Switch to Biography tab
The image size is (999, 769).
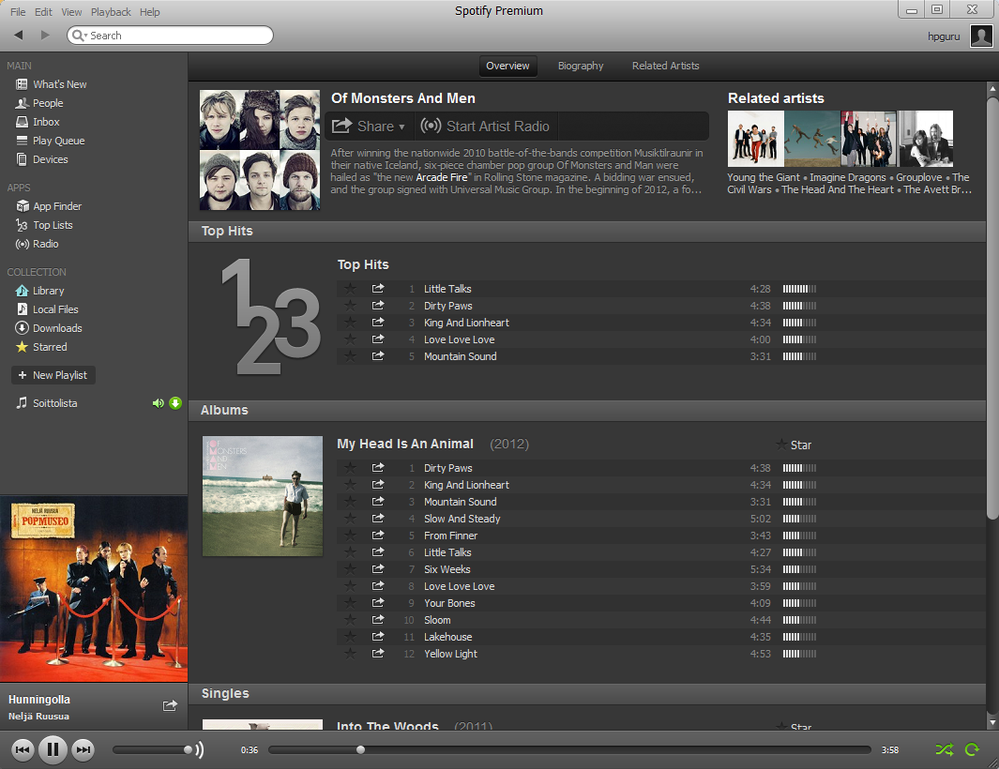(580, 66)
